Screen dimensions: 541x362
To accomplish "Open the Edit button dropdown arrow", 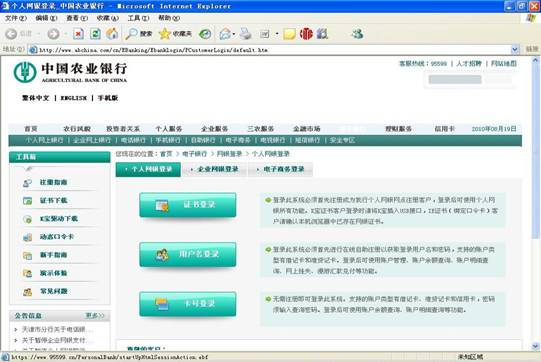I will pos(277,34).
